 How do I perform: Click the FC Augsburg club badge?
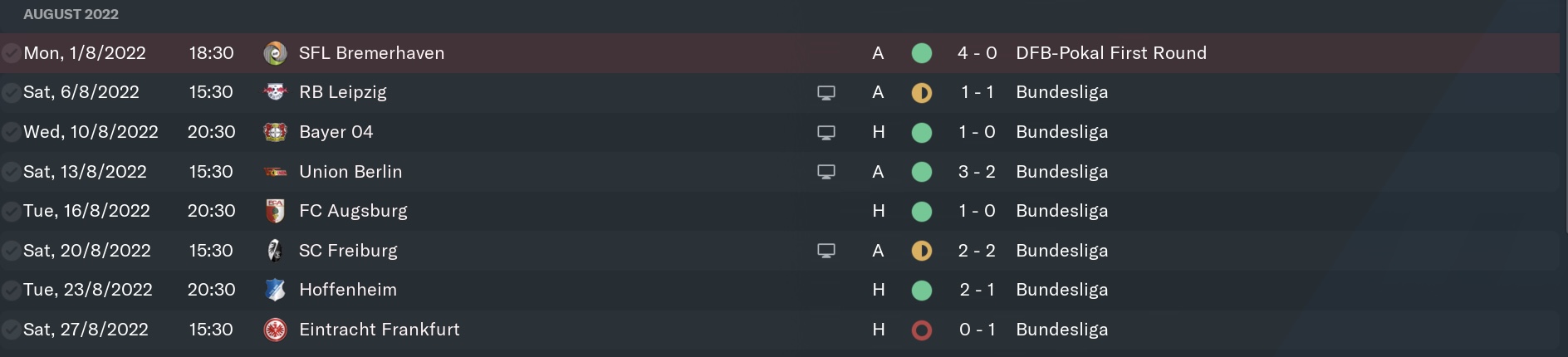click(x=275, y=211)
